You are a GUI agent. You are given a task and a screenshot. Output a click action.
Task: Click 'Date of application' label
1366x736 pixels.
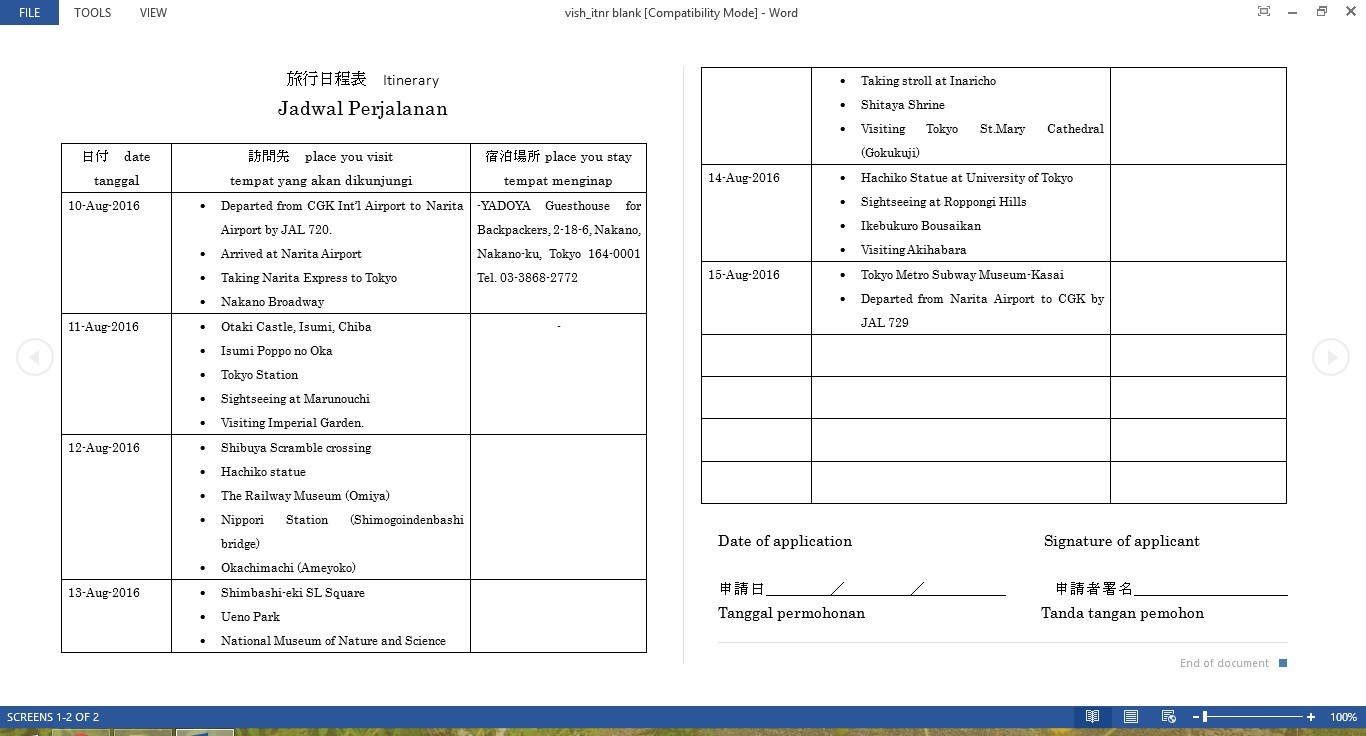tap(785, 541)
